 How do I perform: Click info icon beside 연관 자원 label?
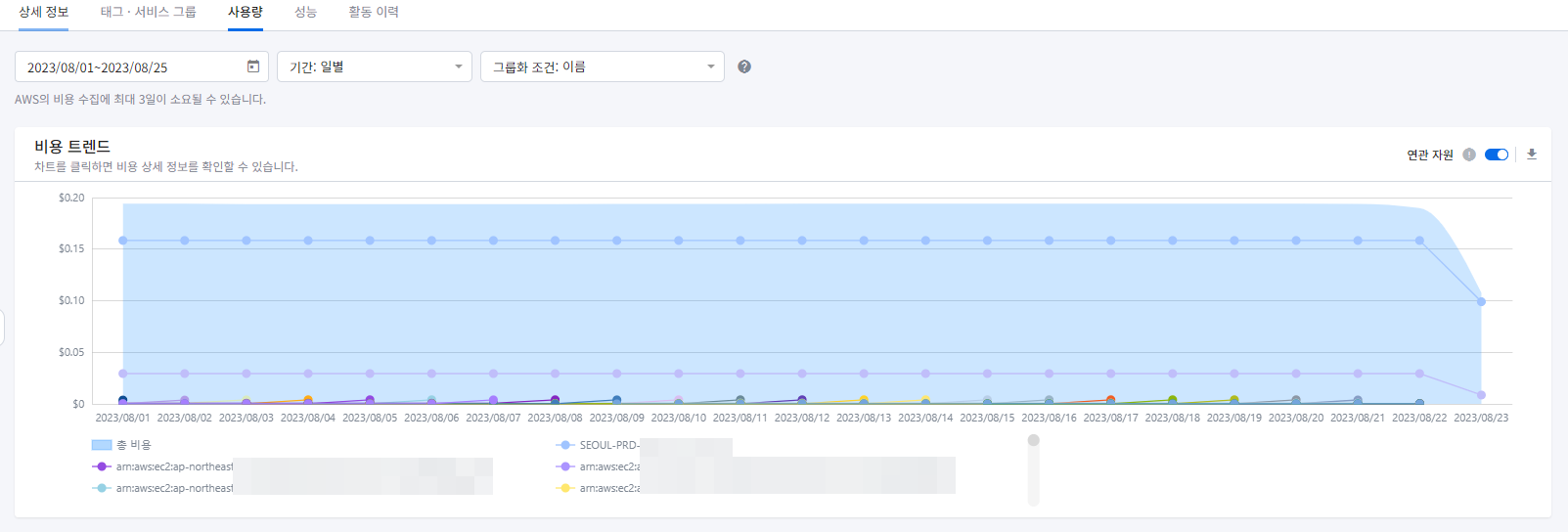(1469, 155)
